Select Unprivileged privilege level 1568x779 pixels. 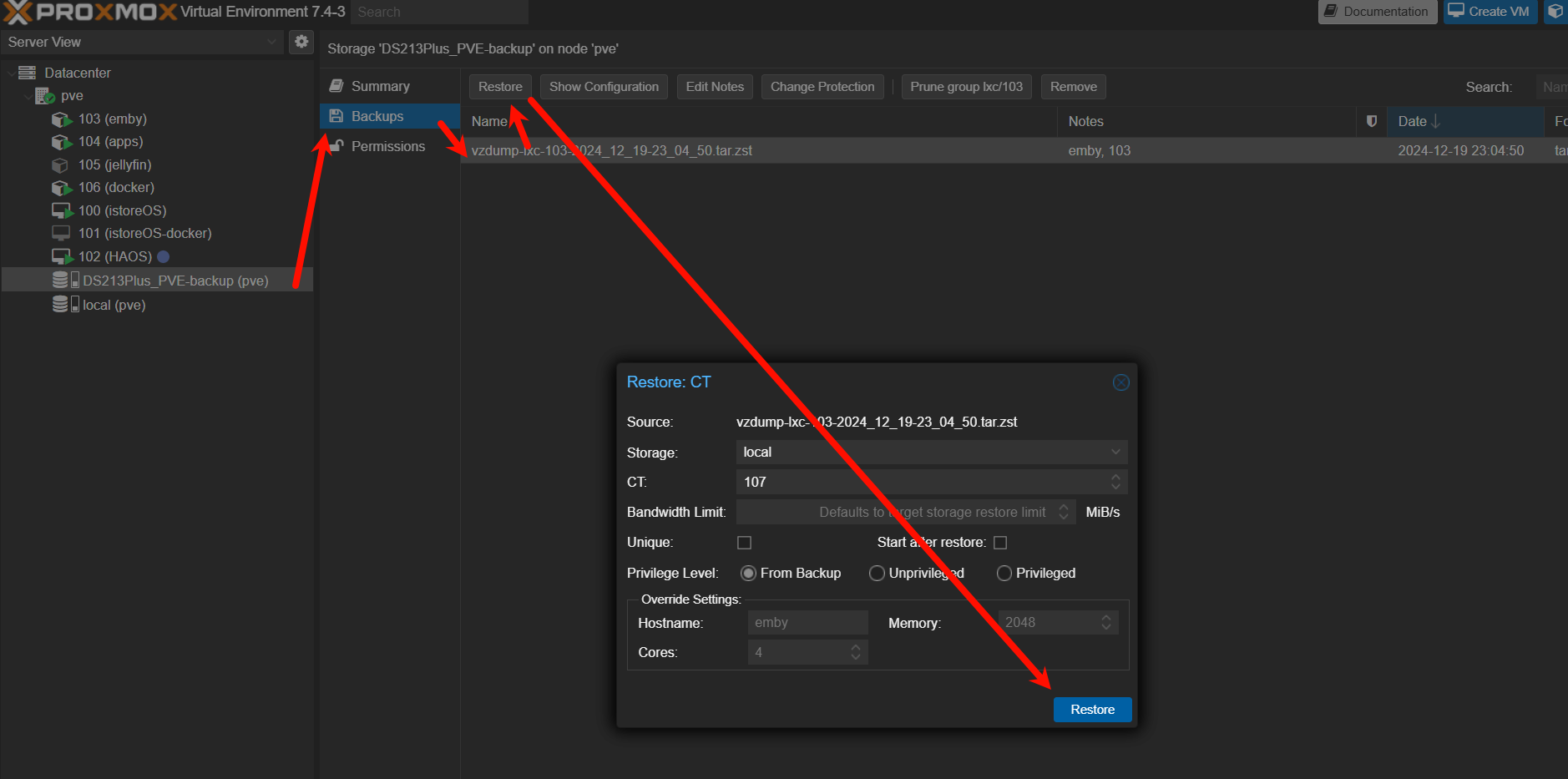tap(877, 573)
